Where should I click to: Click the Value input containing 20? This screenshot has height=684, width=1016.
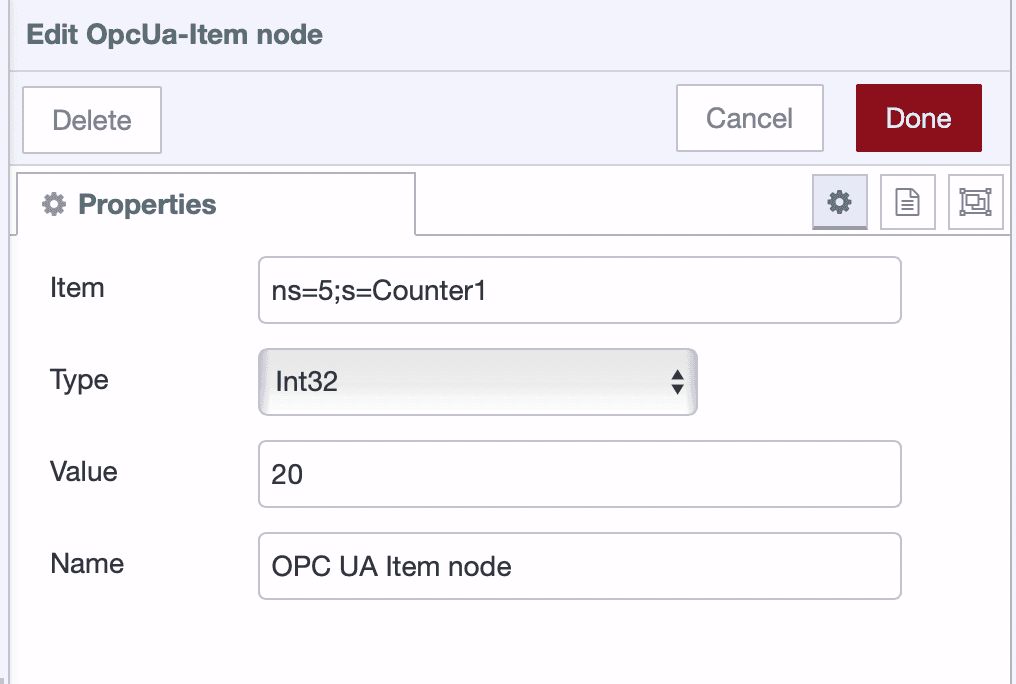coord(579,473)
